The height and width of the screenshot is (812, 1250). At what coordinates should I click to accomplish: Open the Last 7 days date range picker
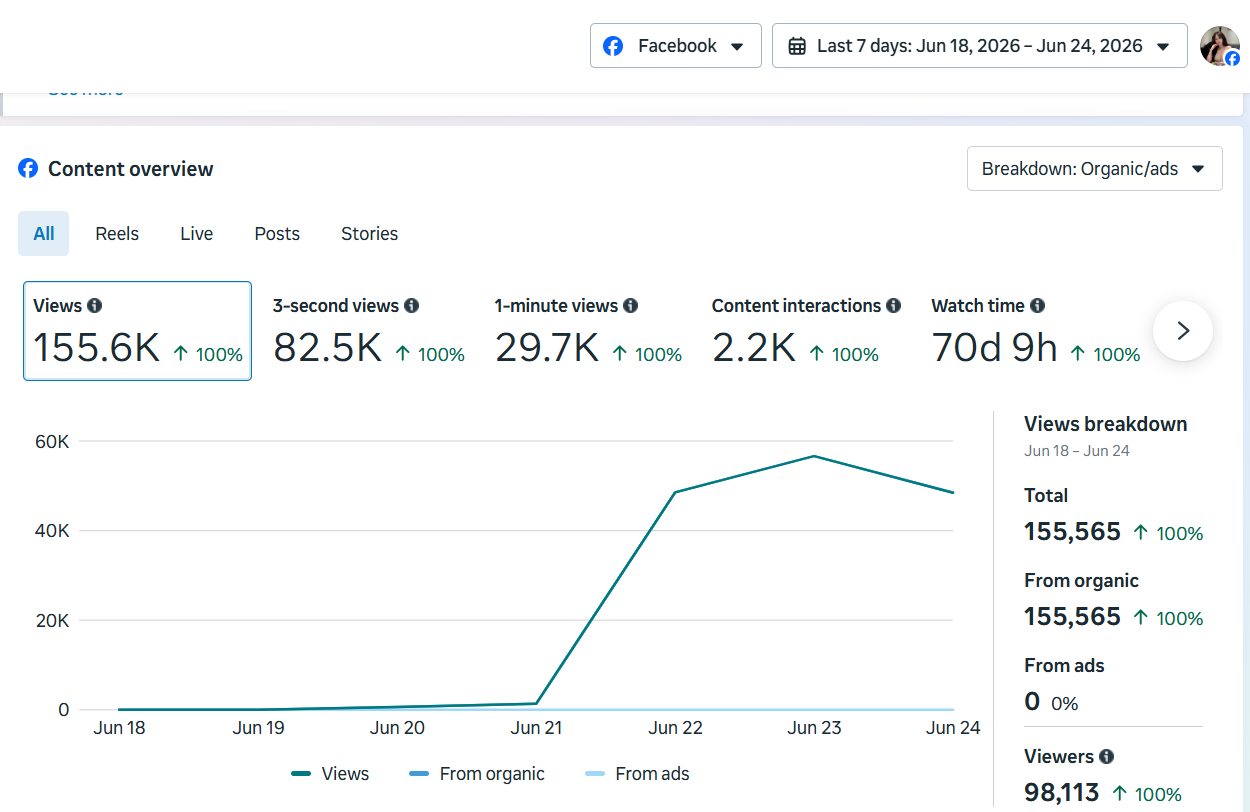pos(979,46)
